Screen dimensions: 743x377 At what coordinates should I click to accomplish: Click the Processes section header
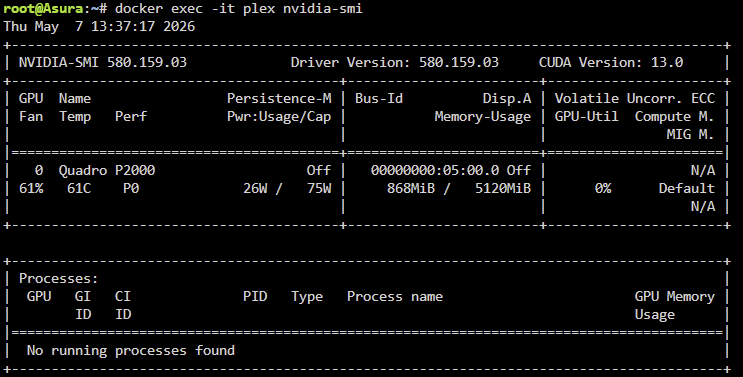(x=58, y=278)
